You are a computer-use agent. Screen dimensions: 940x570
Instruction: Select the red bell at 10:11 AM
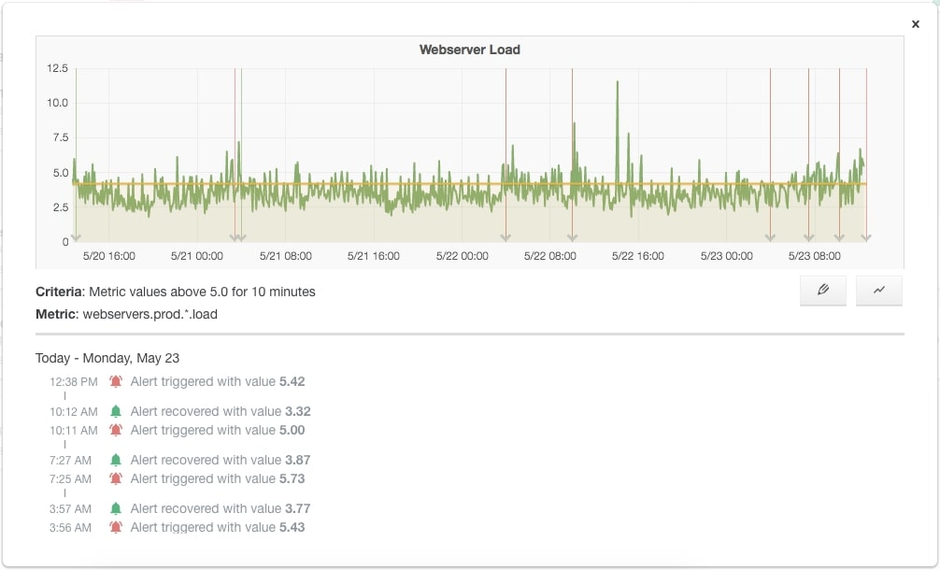pyautogui.click(x=116, y=430)
